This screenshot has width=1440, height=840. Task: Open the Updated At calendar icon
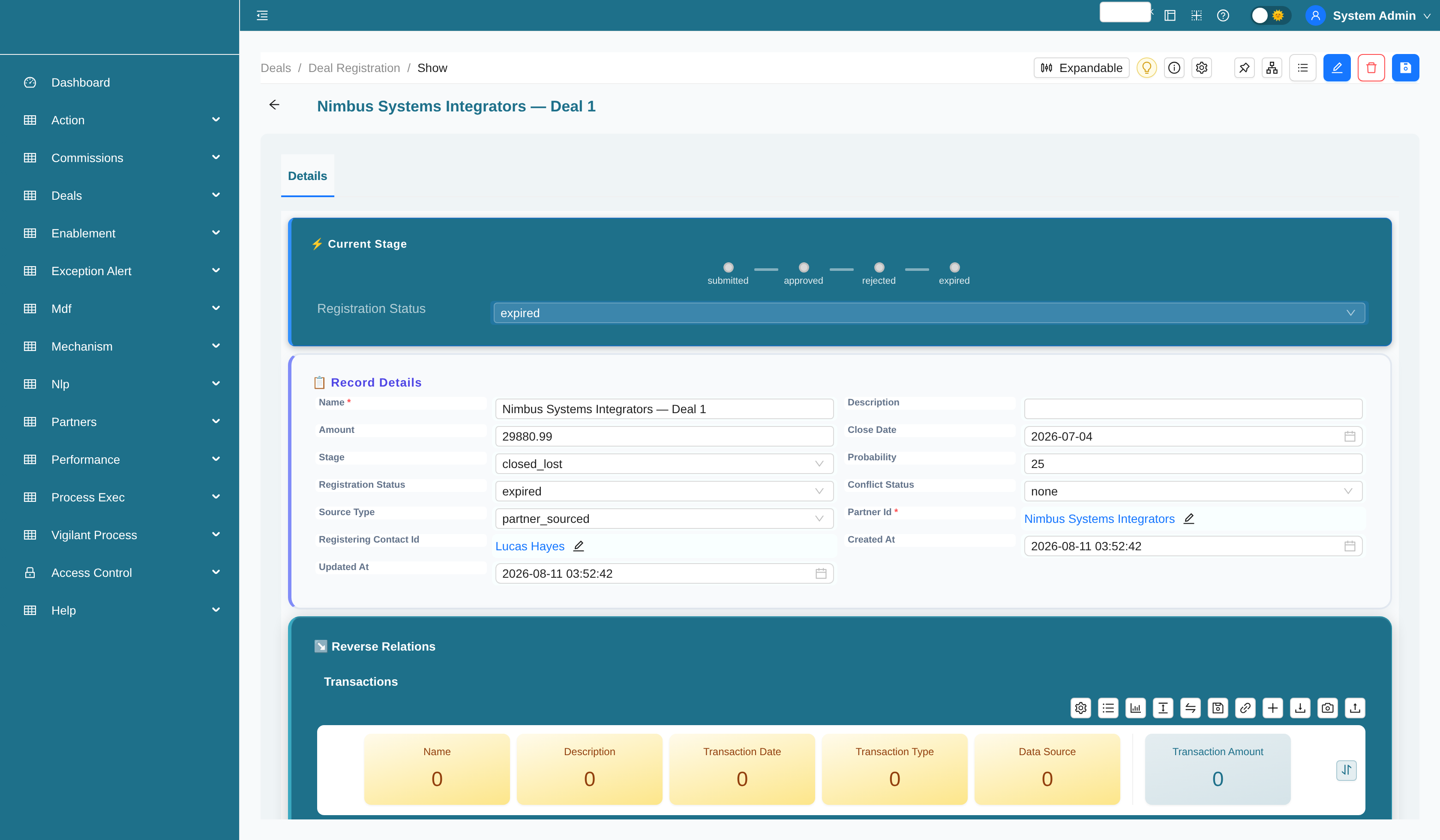click(x=821, y=574)
